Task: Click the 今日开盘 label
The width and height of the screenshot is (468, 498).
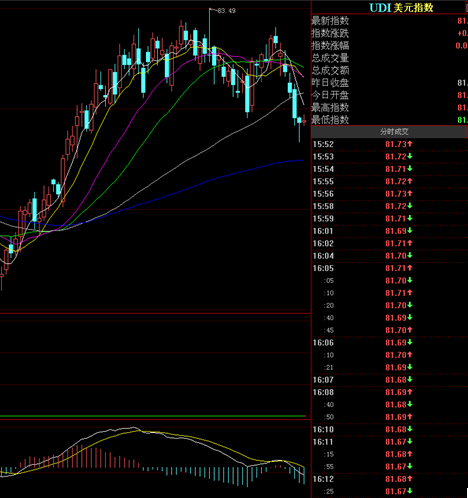Action: click(330, 95)
